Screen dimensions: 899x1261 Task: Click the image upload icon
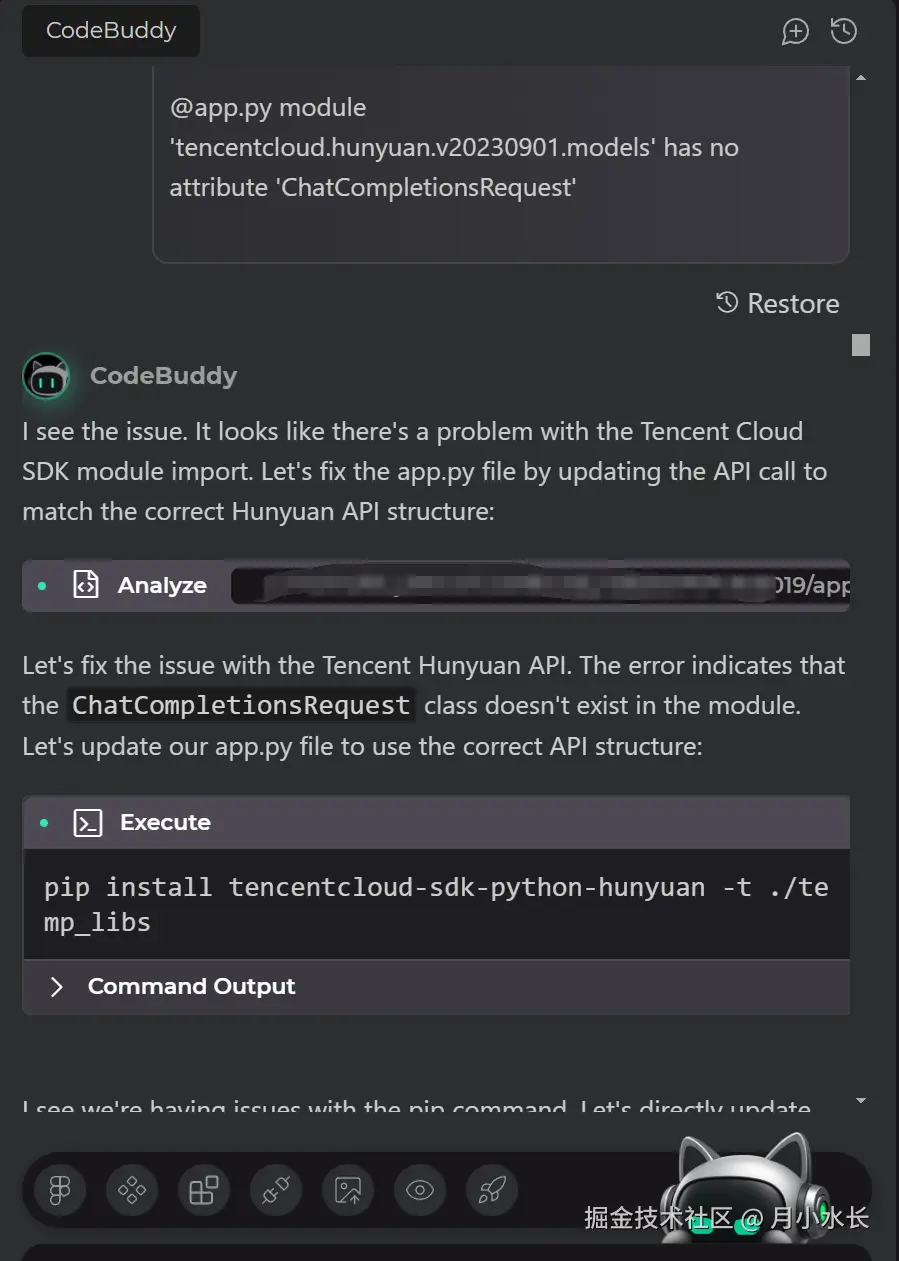coord(348,1190)
